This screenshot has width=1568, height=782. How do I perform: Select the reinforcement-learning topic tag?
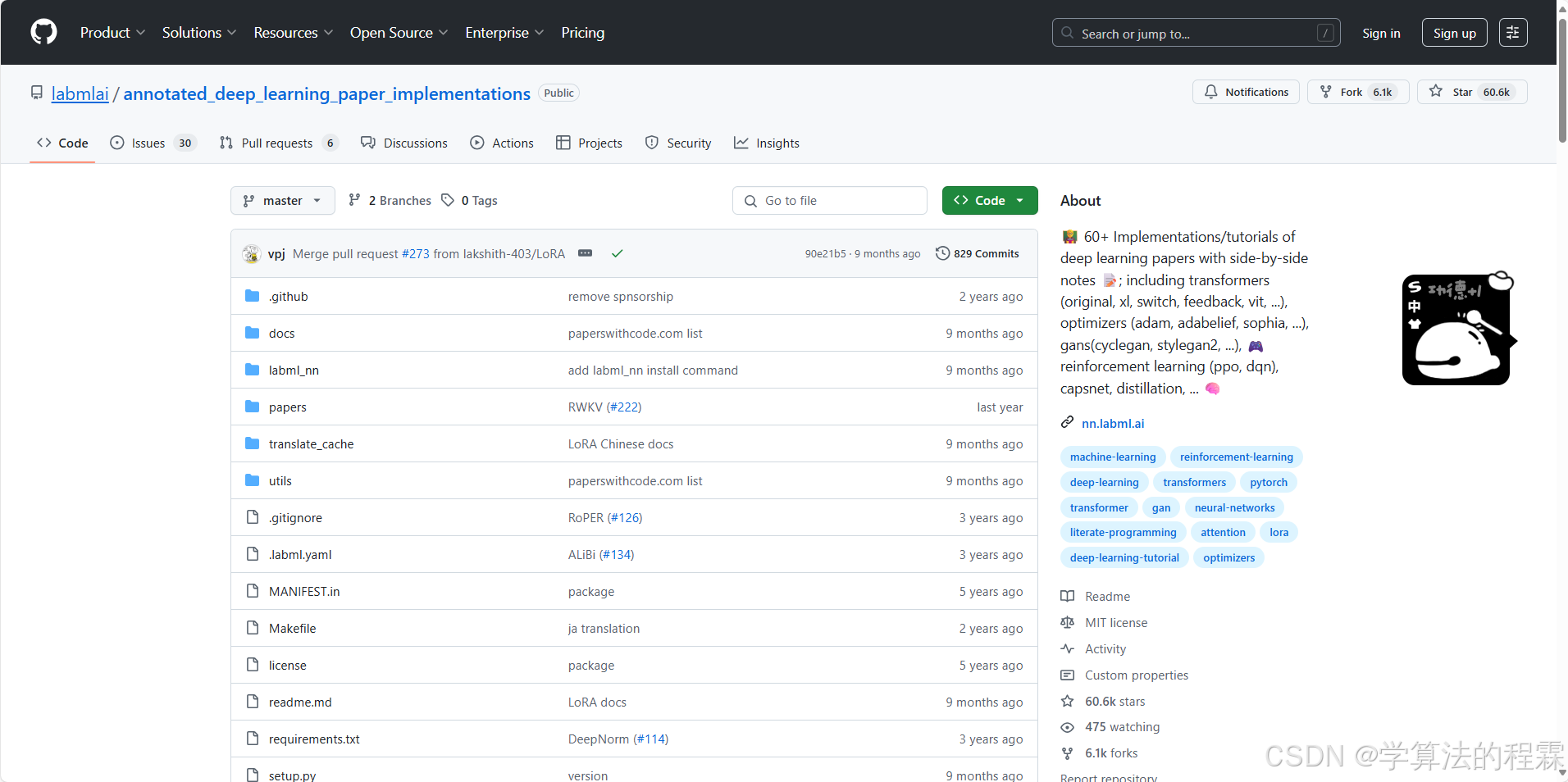(x=1237, y=457)
